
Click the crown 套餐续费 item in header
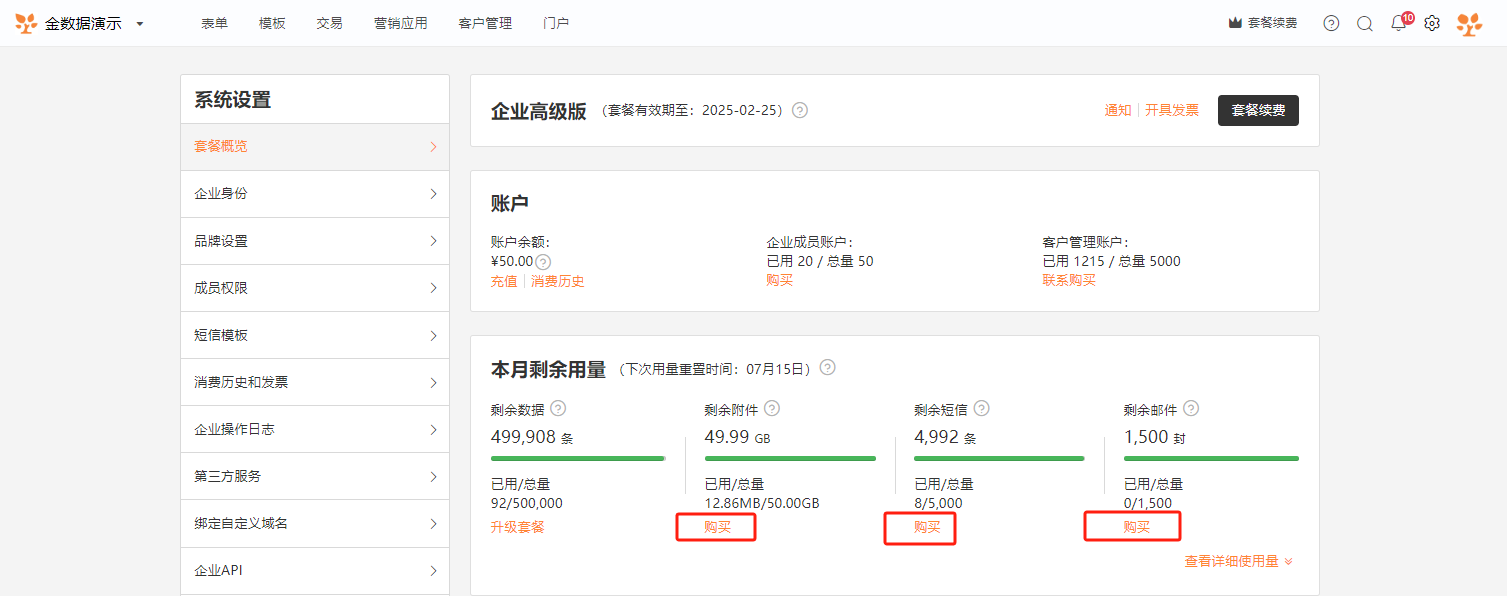pyautogui.click(x=1263, y=23)
